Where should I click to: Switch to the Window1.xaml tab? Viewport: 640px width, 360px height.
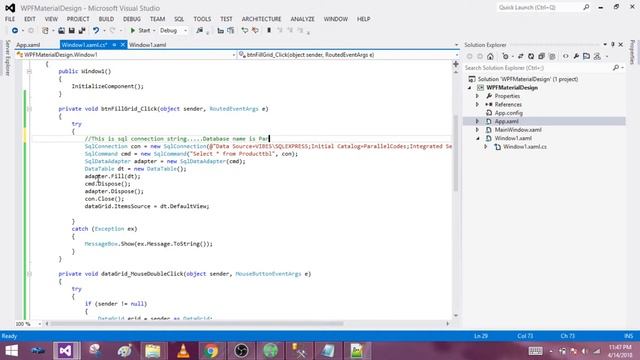147,45
